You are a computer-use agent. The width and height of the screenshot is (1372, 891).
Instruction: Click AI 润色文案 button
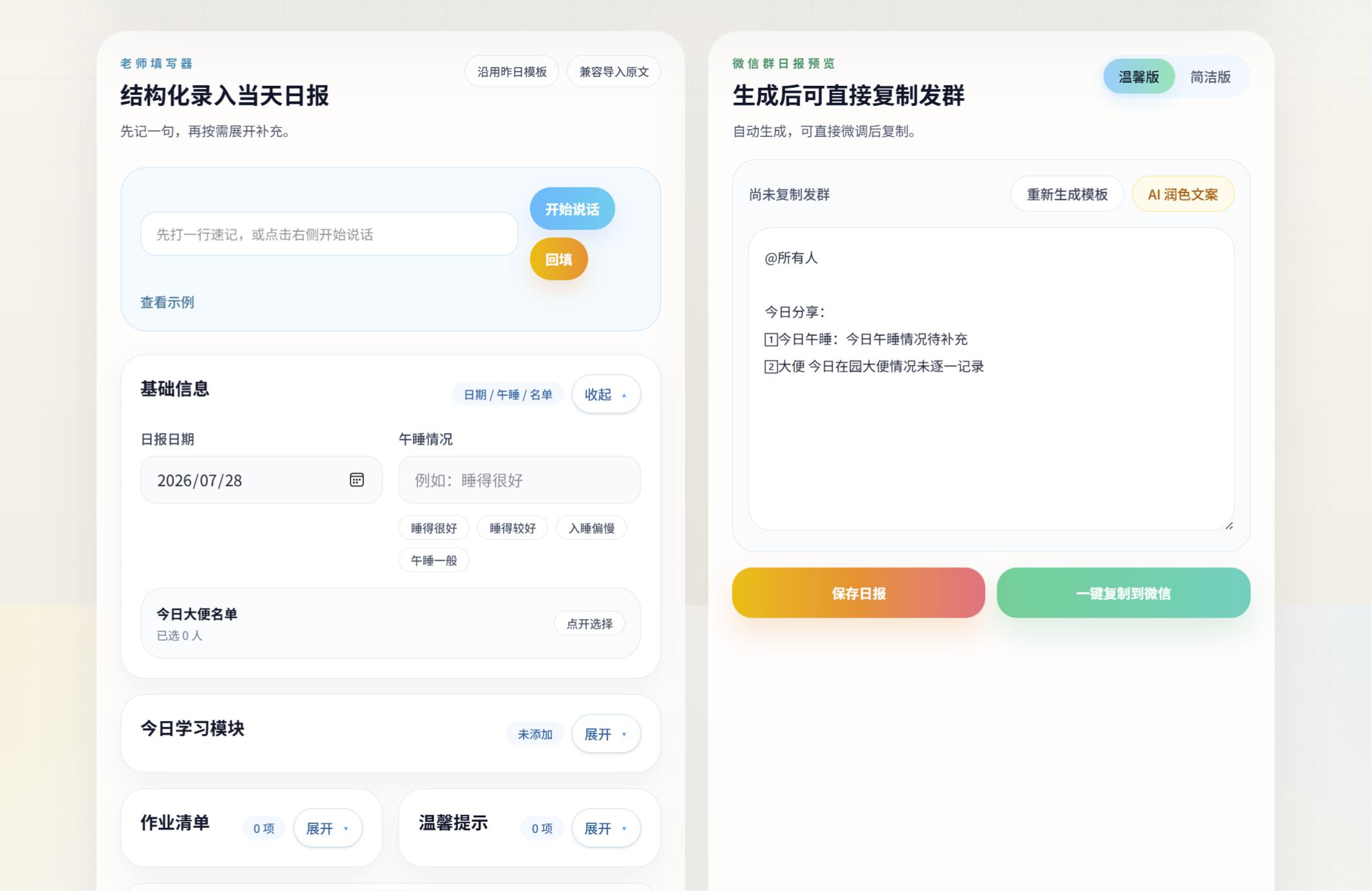click(1183, 194)
